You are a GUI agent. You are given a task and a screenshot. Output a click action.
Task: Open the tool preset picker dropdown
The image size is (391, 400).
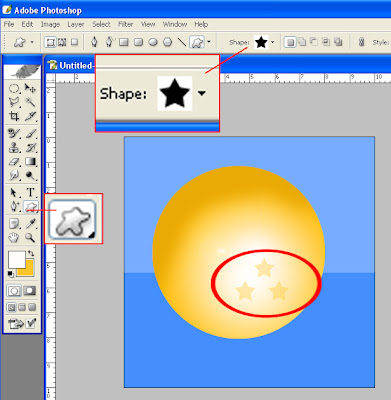[32, 42]
